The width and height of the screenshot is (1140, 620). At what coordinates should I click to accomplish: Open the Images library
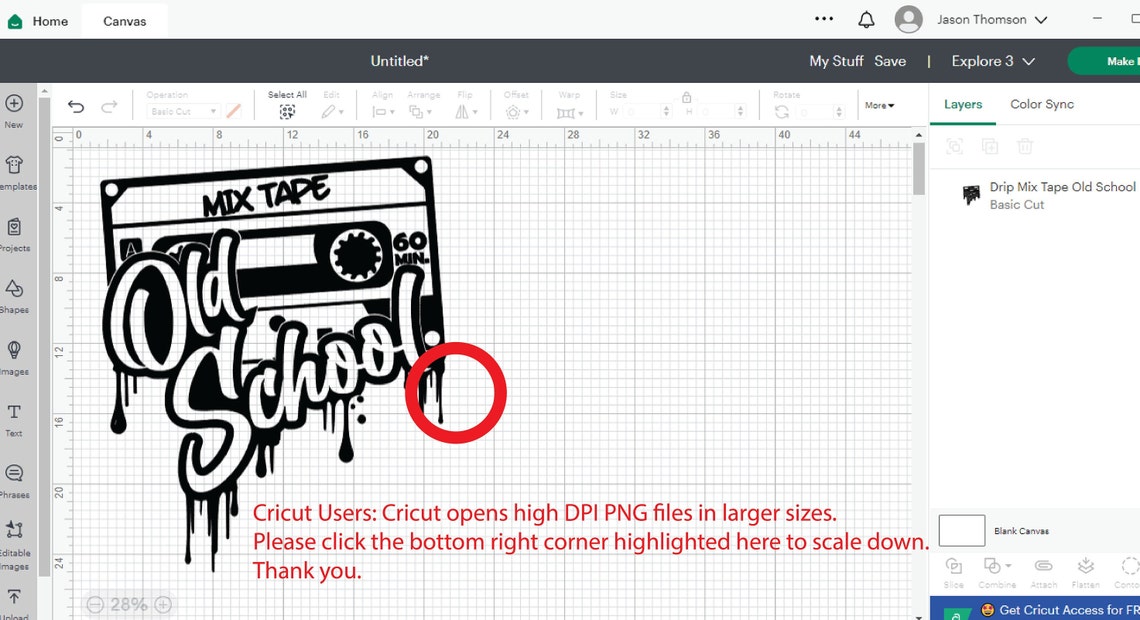[14, 357]
